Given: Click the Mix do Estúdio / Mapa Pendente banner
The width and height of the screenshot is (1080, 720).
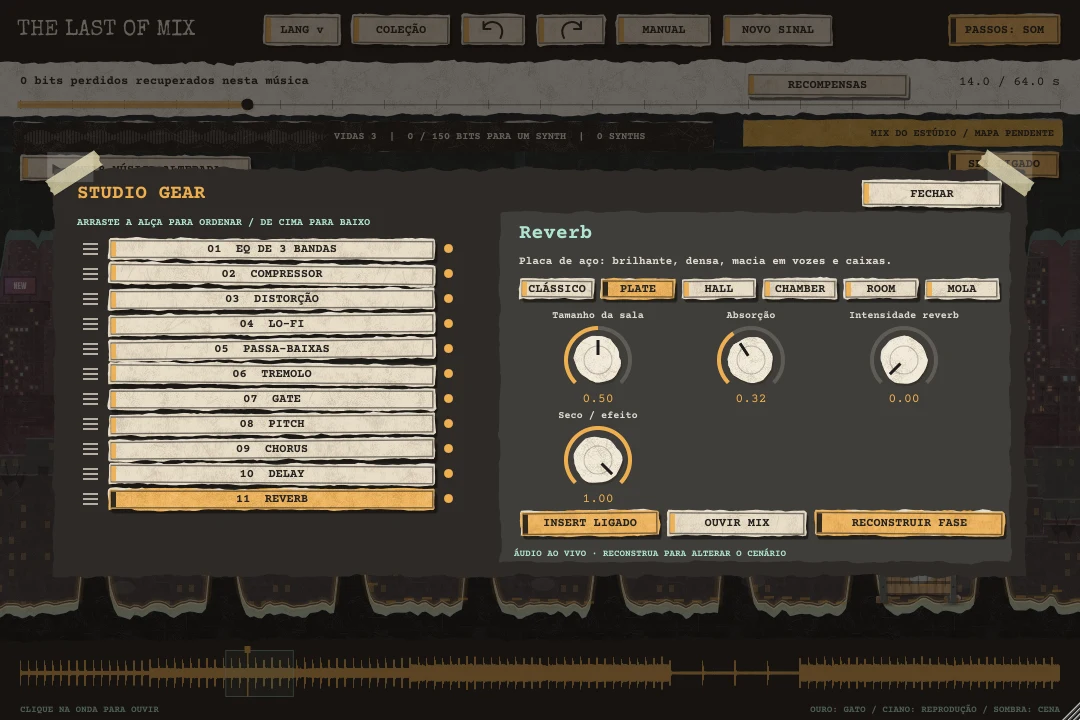Looking at the screenshot, I should click(902, 133).
